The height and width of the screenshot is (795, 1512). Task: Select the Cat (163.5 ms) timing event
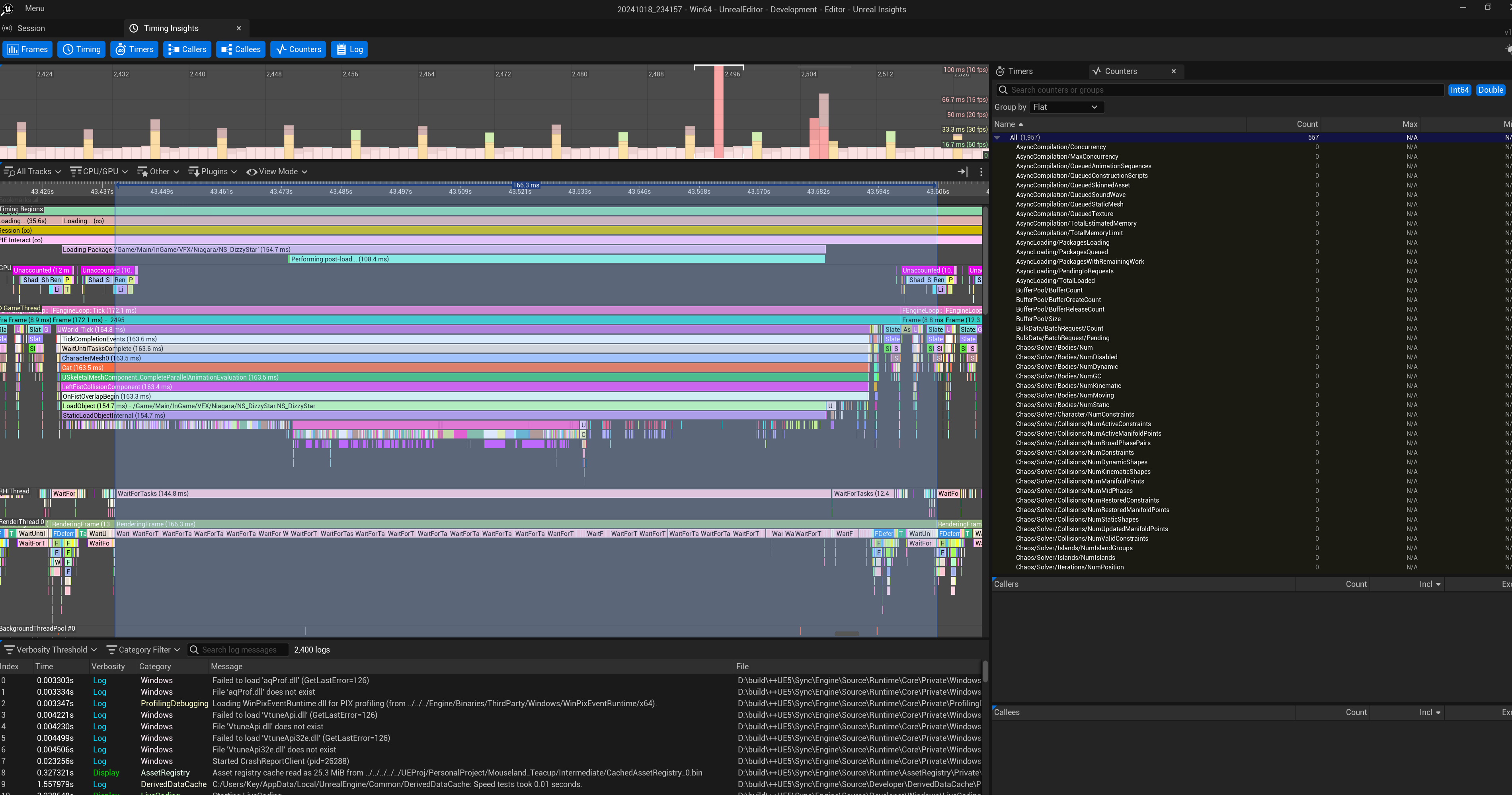[465, 368]
